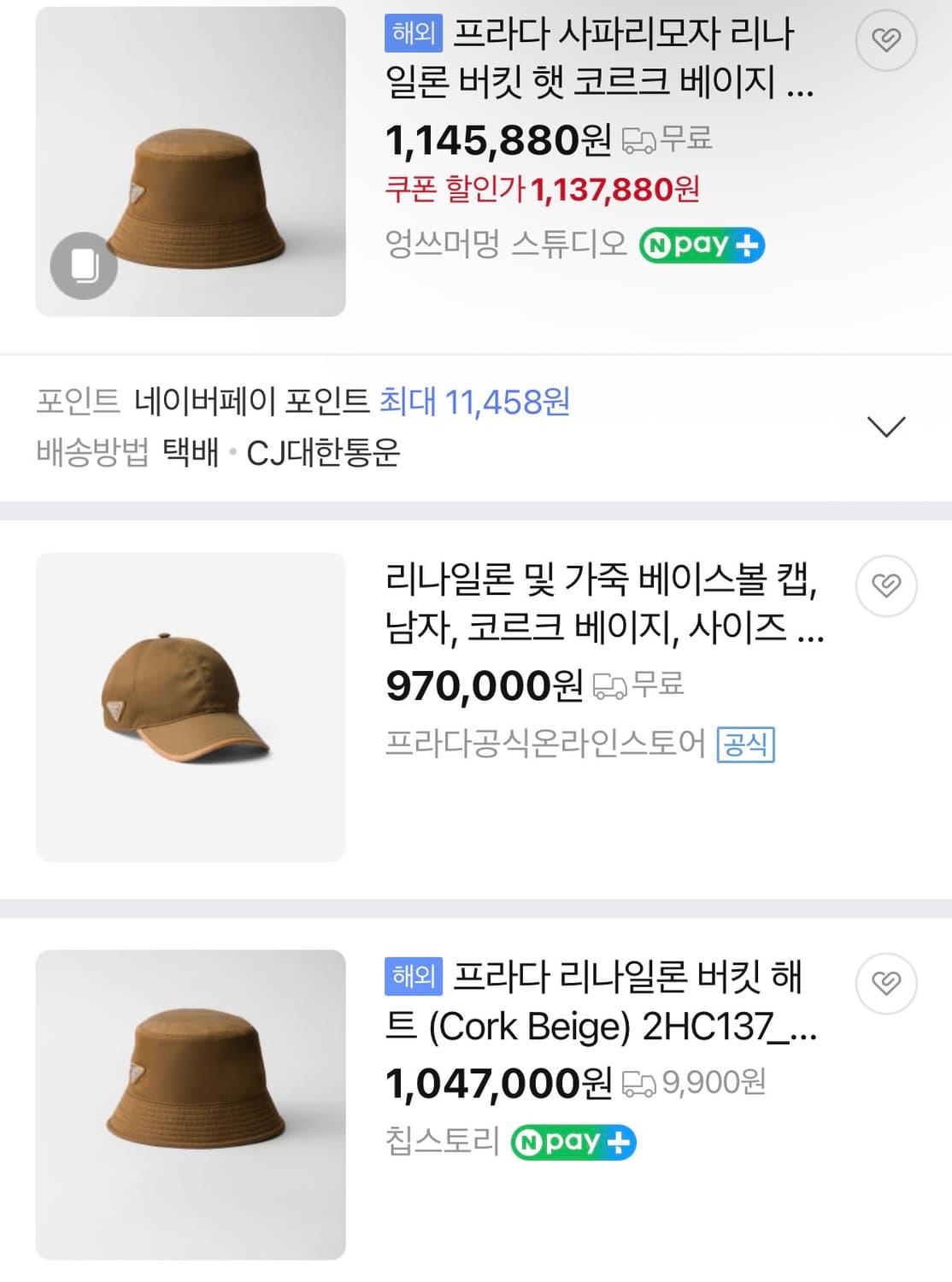
Task: Tap the delivery truck icon beside 9,900원
Action: (x=638, y=1084)
